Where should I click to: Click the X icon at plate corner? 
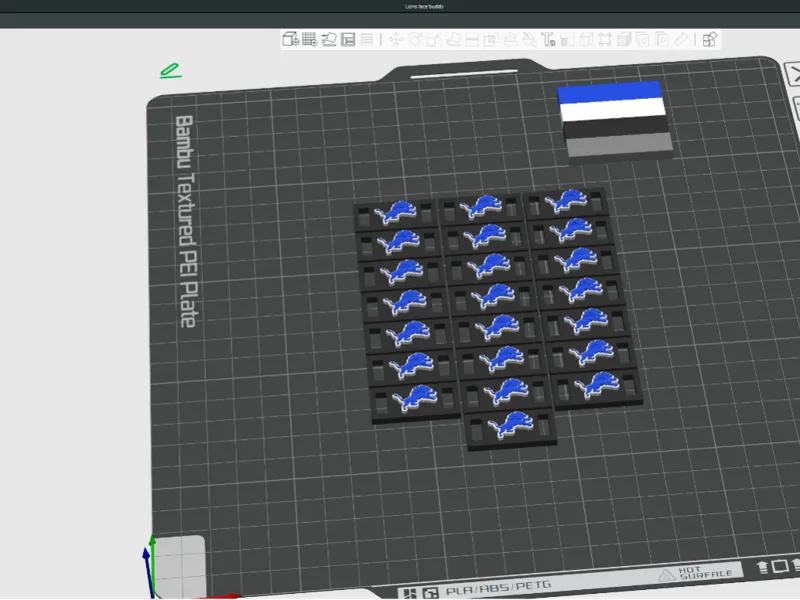(x=794, y=75)
